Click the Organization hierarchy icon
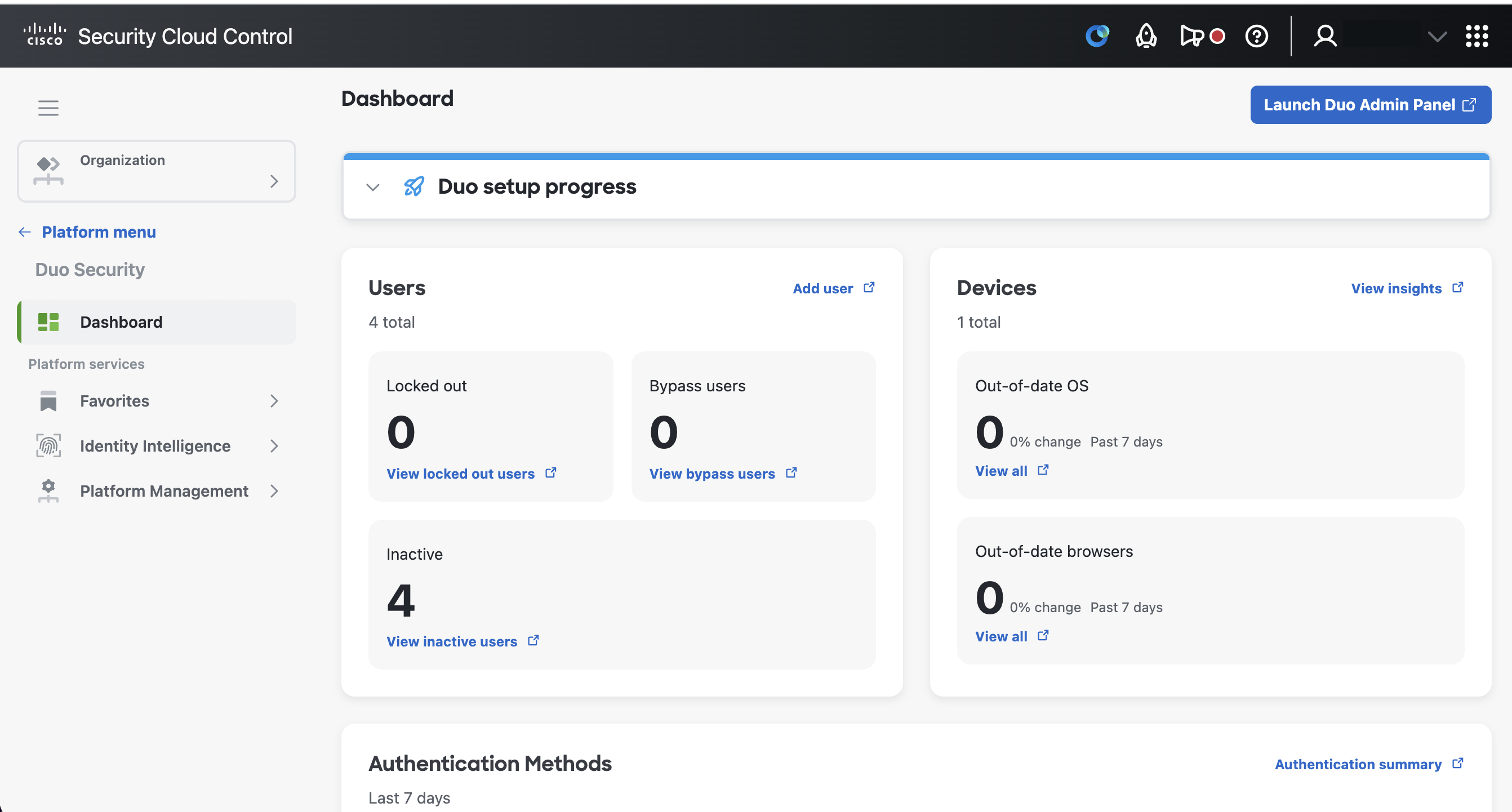The height and width of the screenshot is (812, 1512). click(48, 171)
